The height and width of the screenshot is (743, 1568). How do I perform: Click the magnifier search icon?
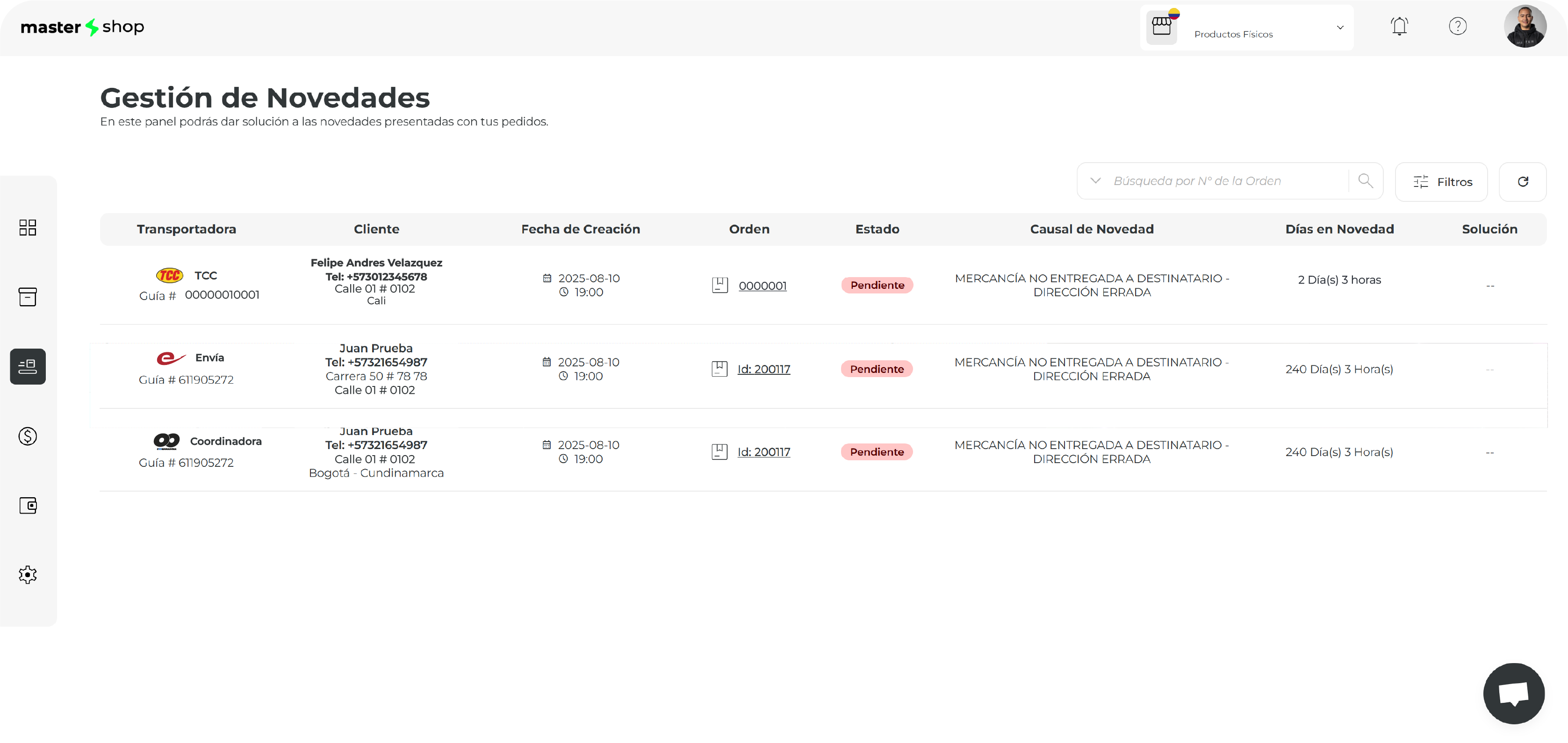point(1365,181)
